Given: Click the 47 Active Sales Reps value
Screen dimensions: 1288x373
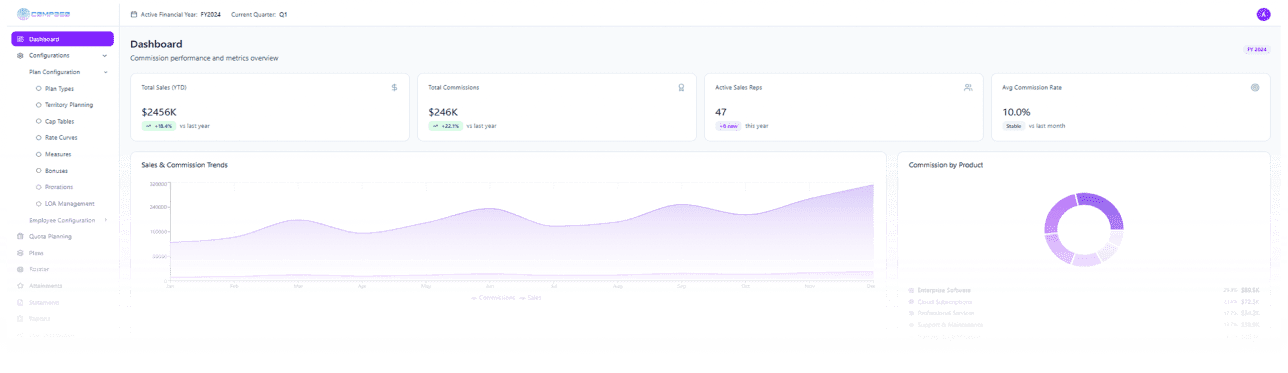Looking at the screenshot, I should pyautogui.click(x=721, y=112).
